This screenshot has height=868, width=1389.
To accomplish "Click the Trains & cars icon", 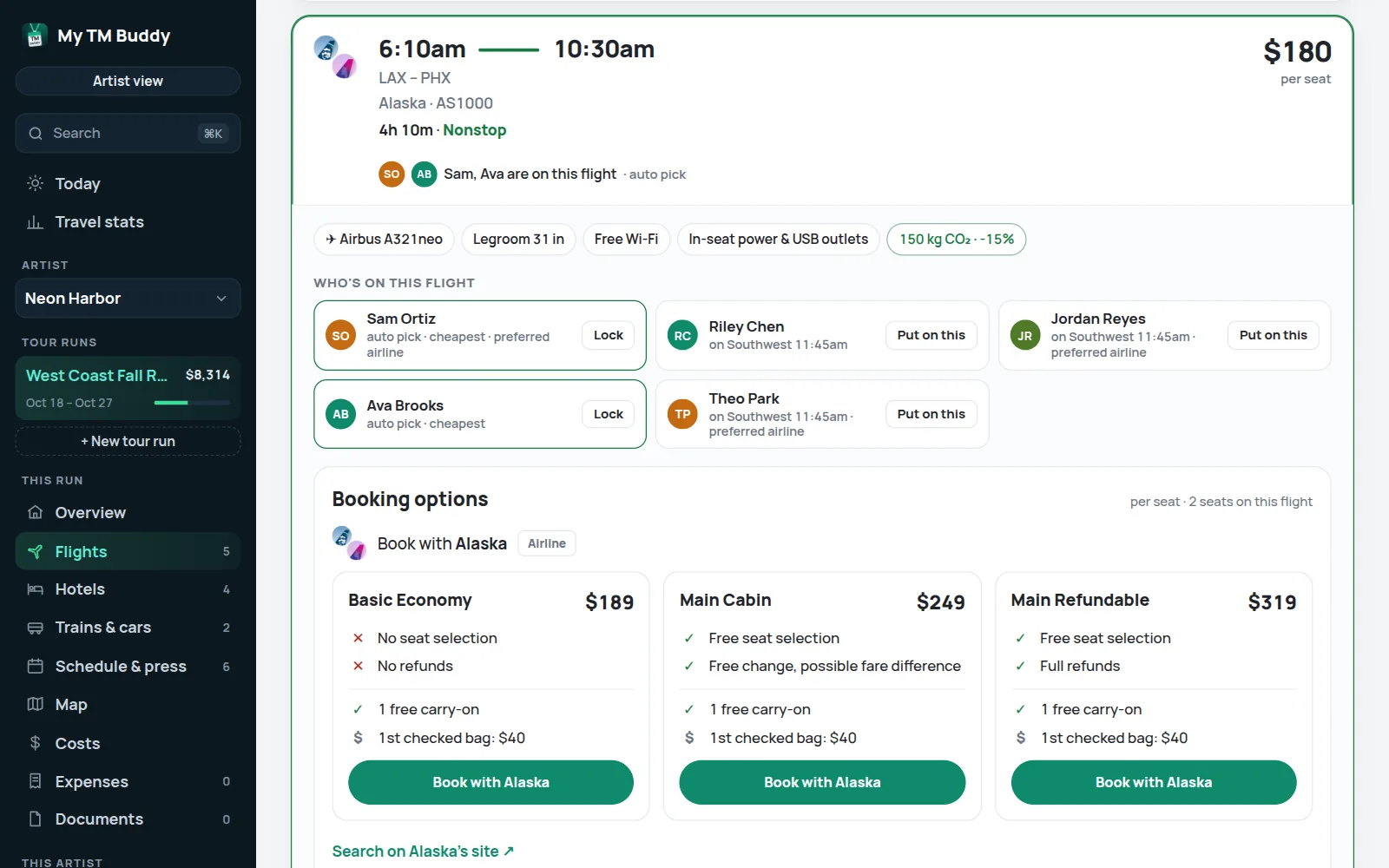I will point(35,628).
